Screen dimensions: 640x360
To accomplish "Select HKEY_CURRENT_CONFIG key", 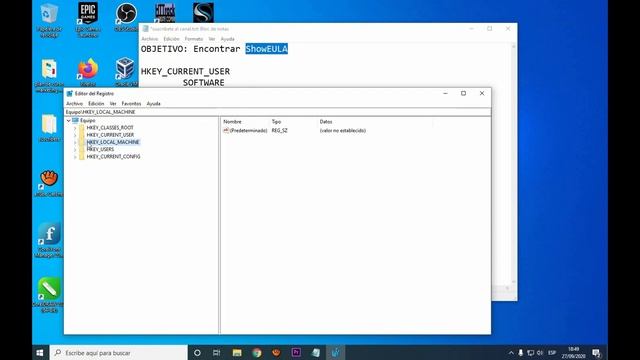I will point(113,157).
